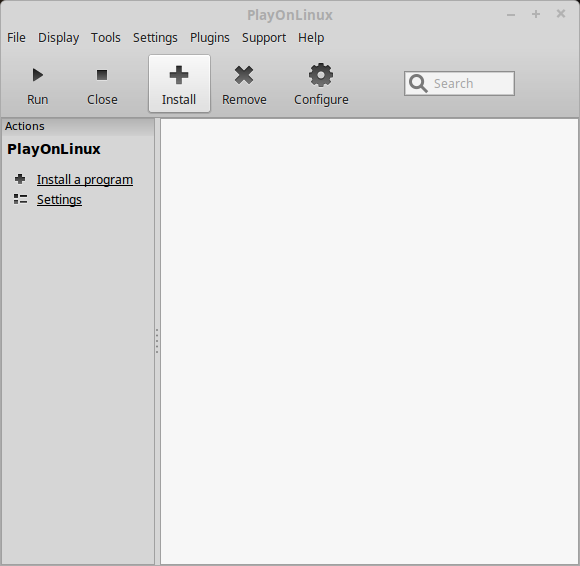Maximize the PlayOnLinux window
Viewport: 580px width, 566px height.
click(x=536, y=14)
